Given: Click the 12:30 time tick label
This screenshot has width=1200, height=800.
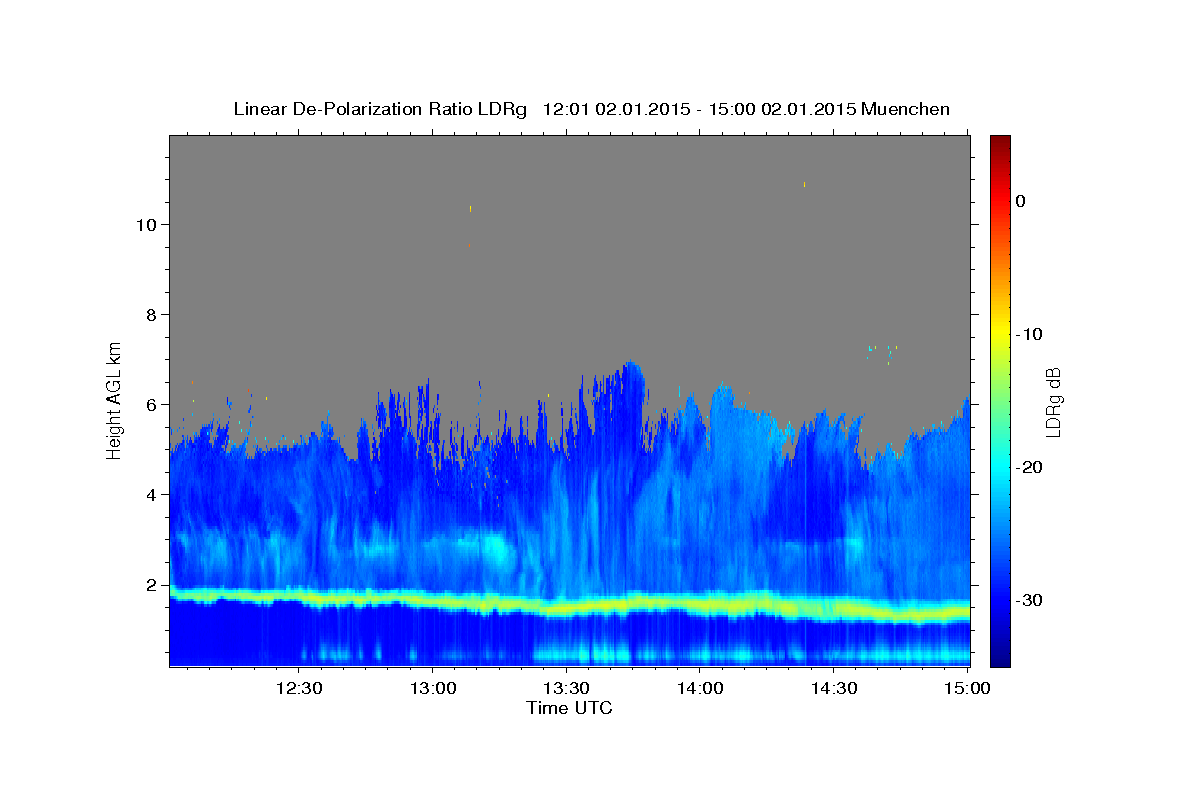Looking at the screenshot, I should pos(299,689).
